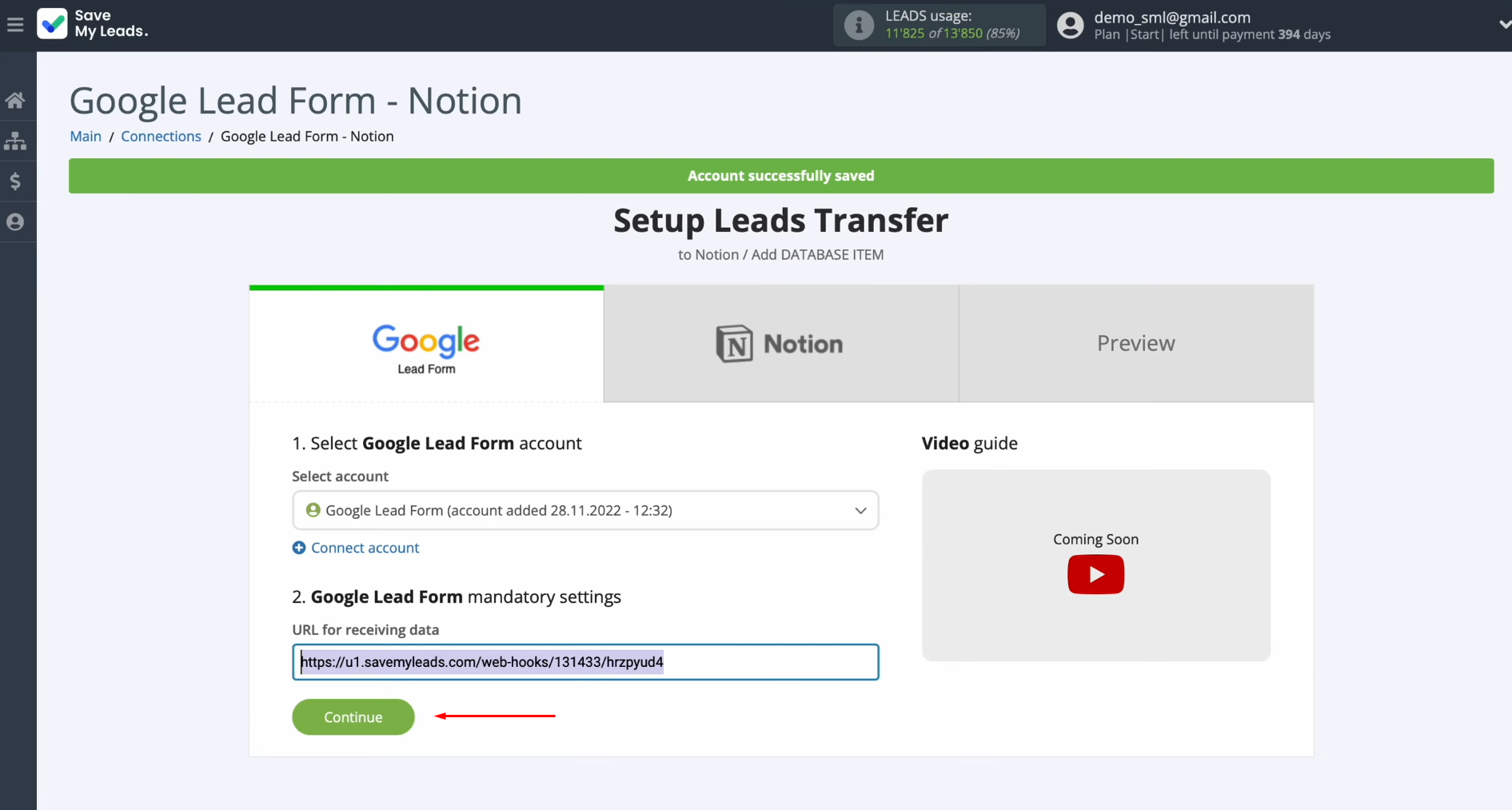Click the Account successfully saved banner
This screenshot has height=810, width=1512.
click(781, 176)
